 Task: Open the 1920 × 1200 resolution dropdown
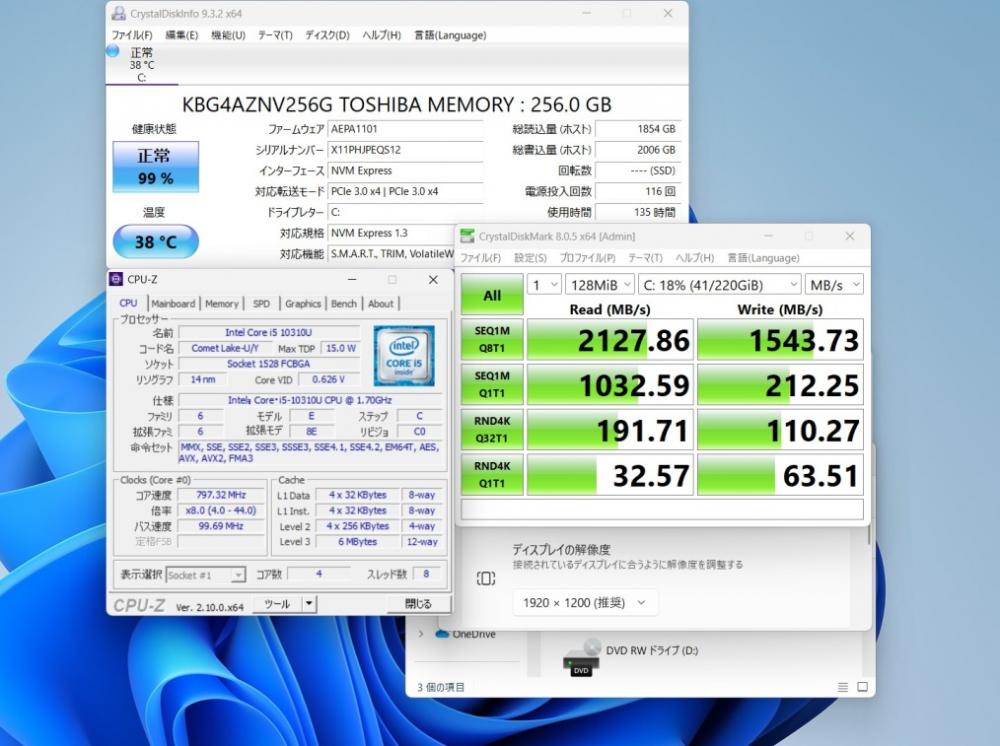pyautogui.click(x=584, y=603)
